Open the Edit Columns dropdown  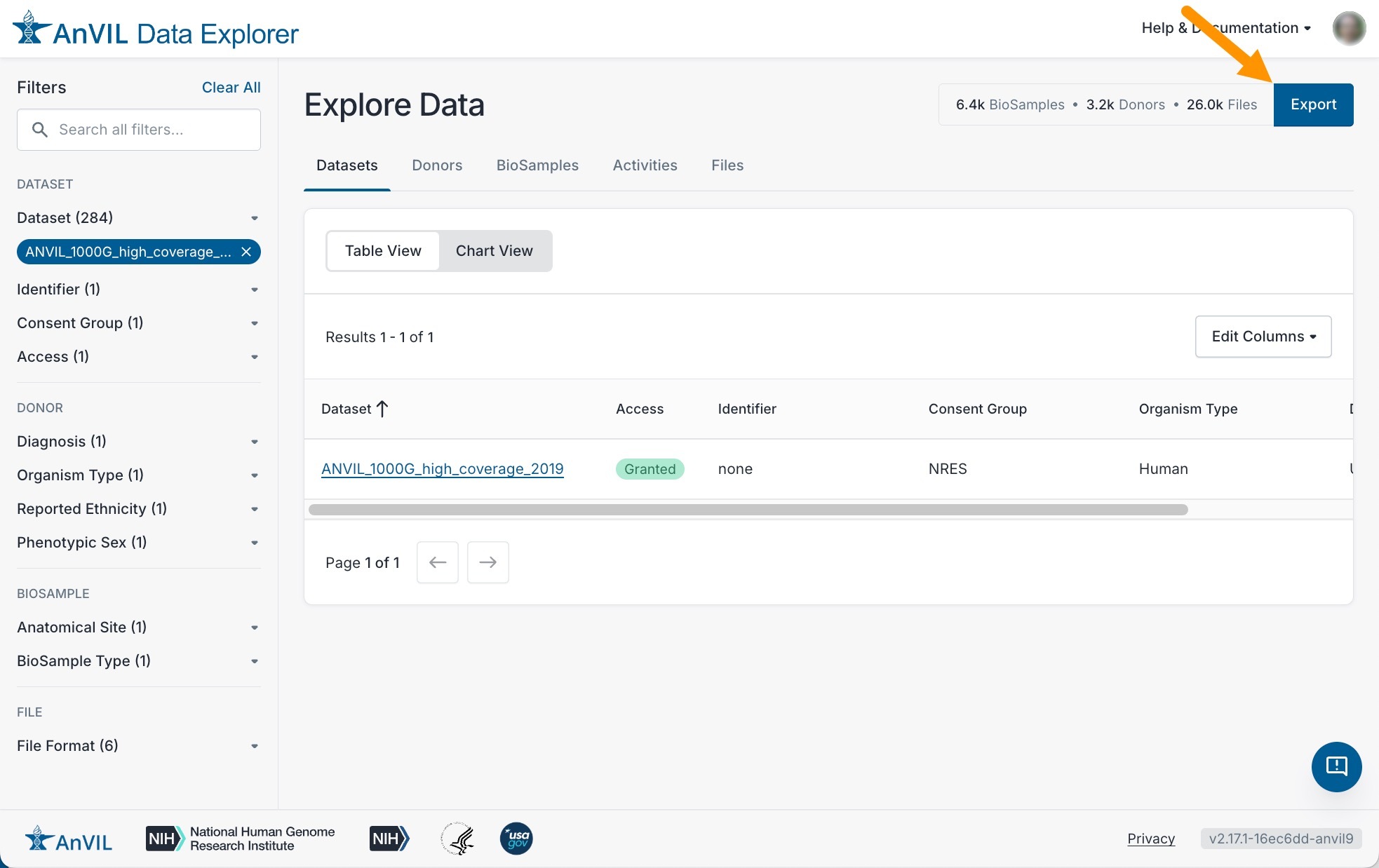point(1263,337)
